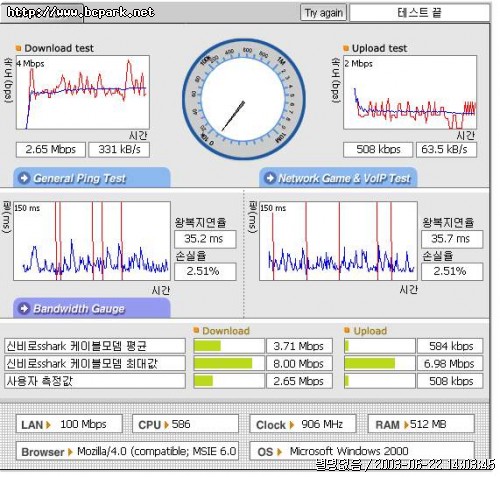
Task: Open the Bandwidth Gauge tab
Action: [x=92, y=308]
